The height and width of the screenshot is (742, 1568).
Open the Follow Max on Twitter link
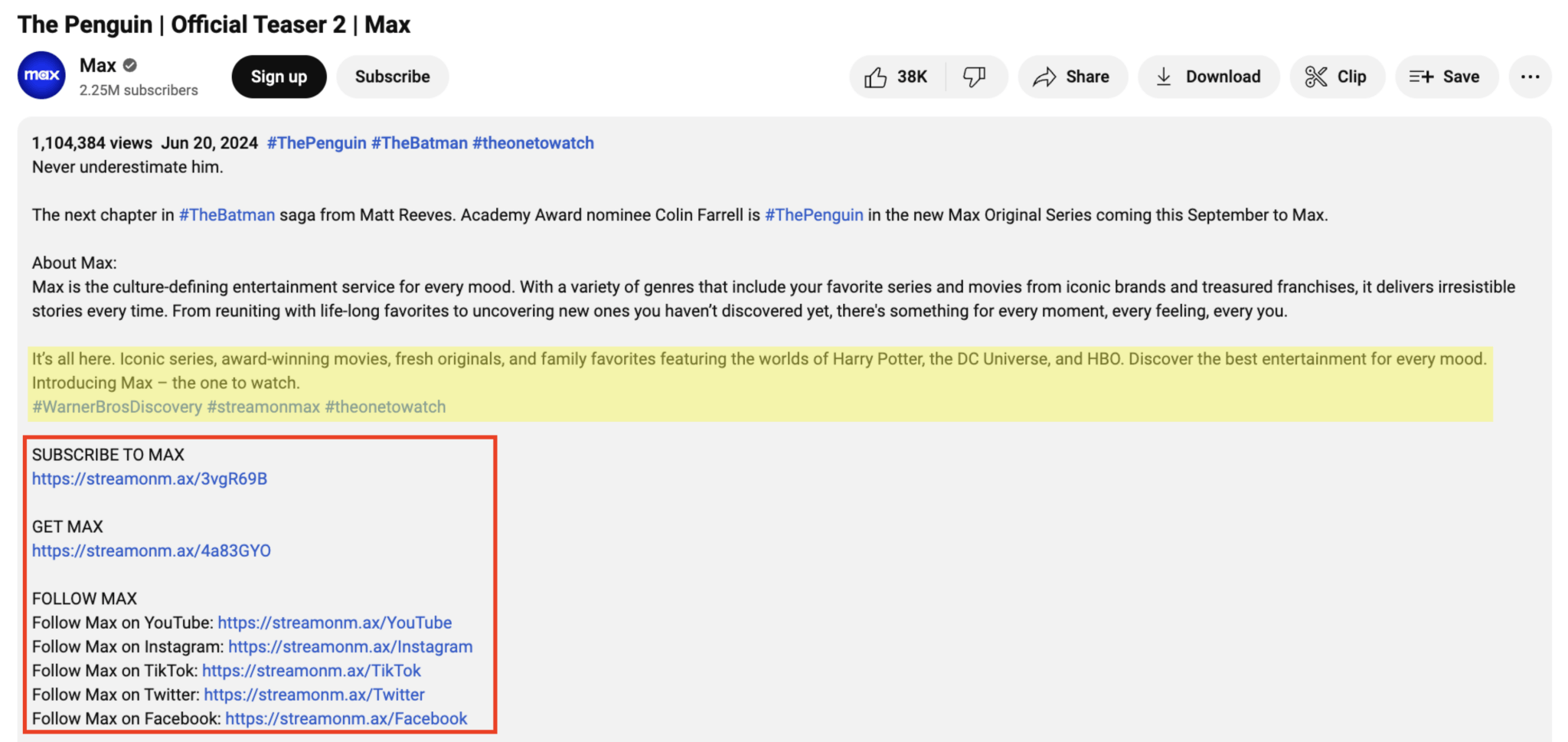314,695
